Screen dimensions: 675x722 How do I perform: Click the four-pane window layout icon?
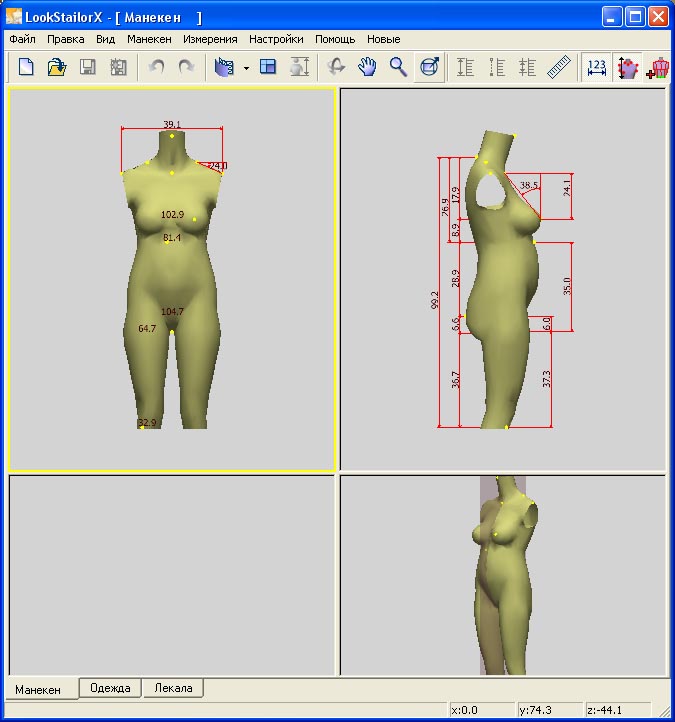point(268,67)
